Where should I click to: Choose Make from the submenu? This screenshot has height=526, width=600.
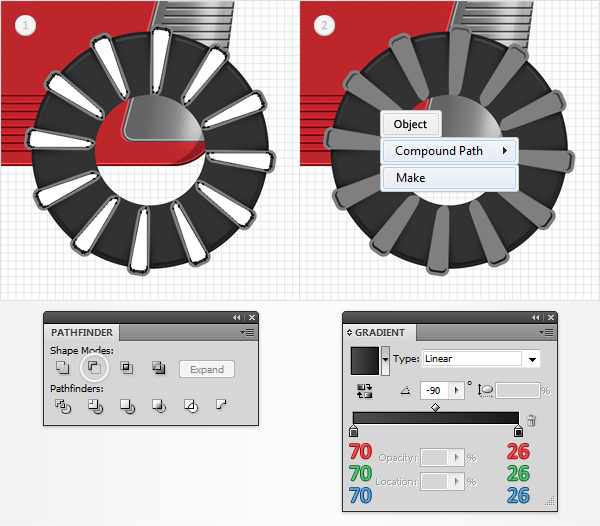click(450, 178)
